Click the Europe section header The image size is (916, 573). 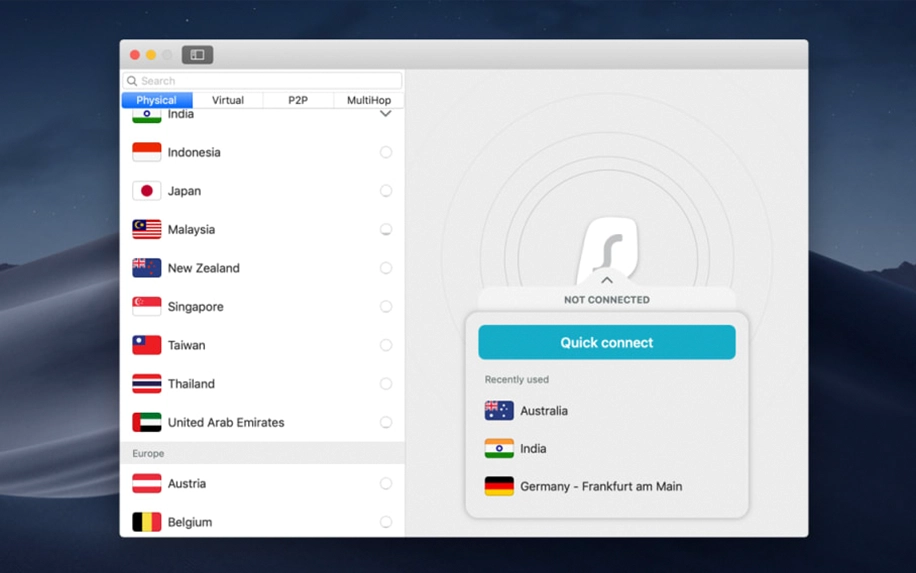[x=262, y=453]
